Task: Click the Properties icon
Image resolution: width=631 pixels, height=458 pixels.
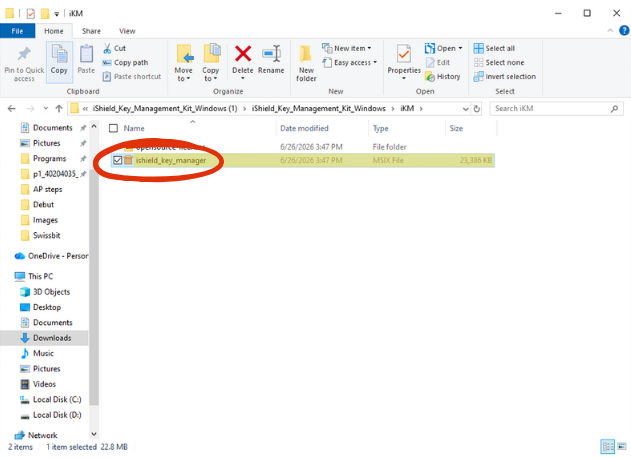Action: tap(404, 54)
